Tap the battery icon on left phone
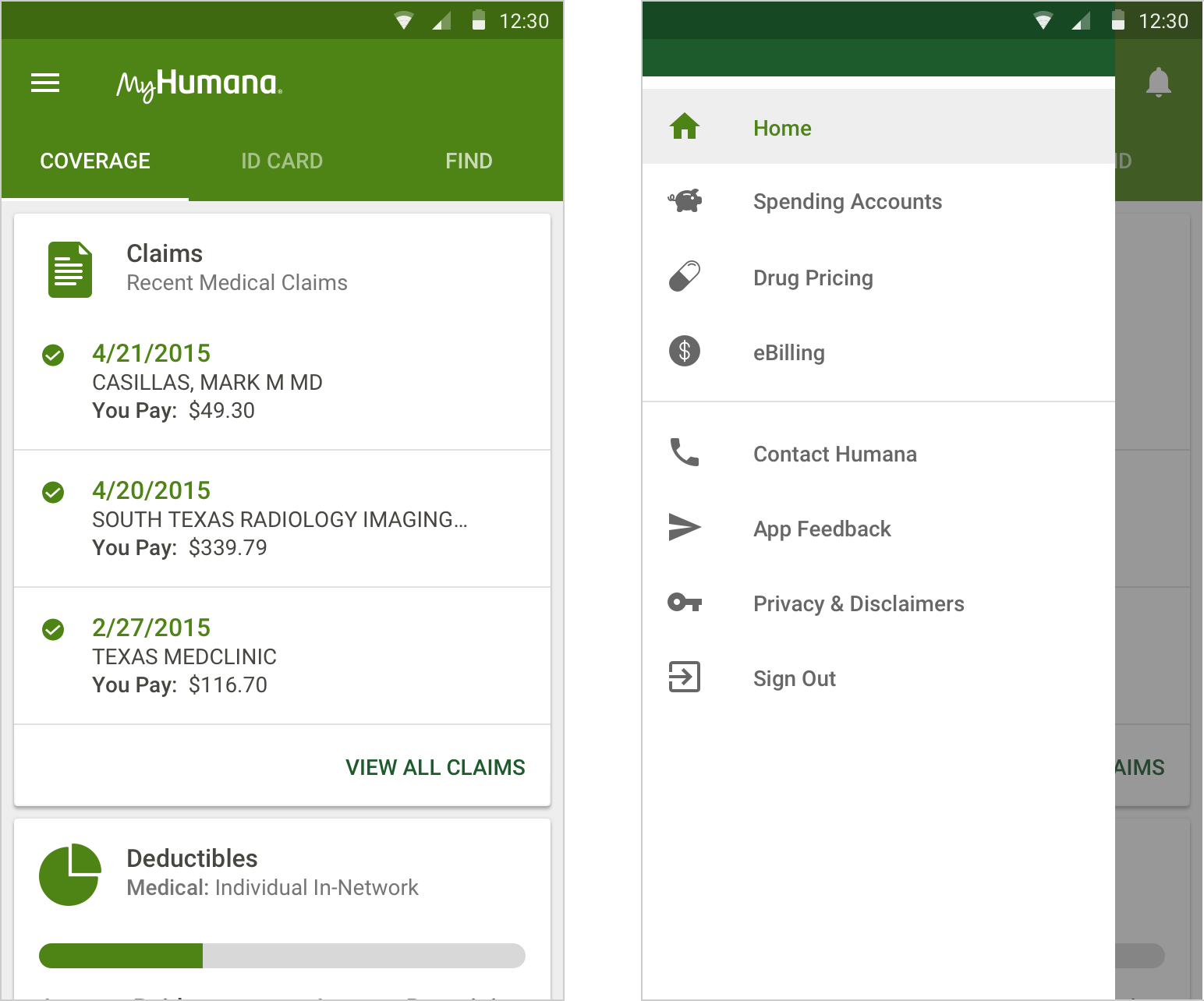 [479, 20]
